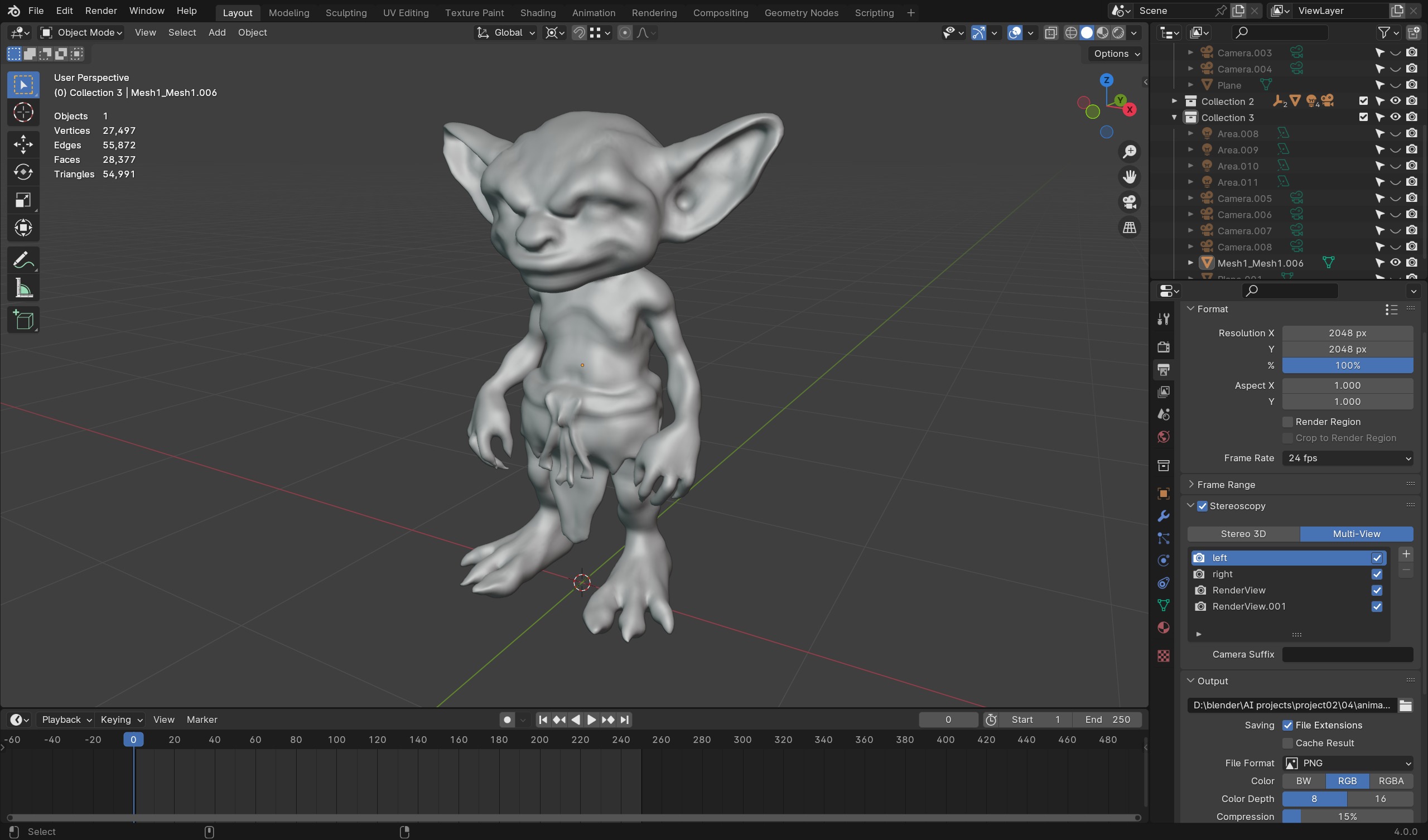Disable the right view checkbox
Screen dimensions: 1428x840
pyautogui.click(x=1377, y=574)
